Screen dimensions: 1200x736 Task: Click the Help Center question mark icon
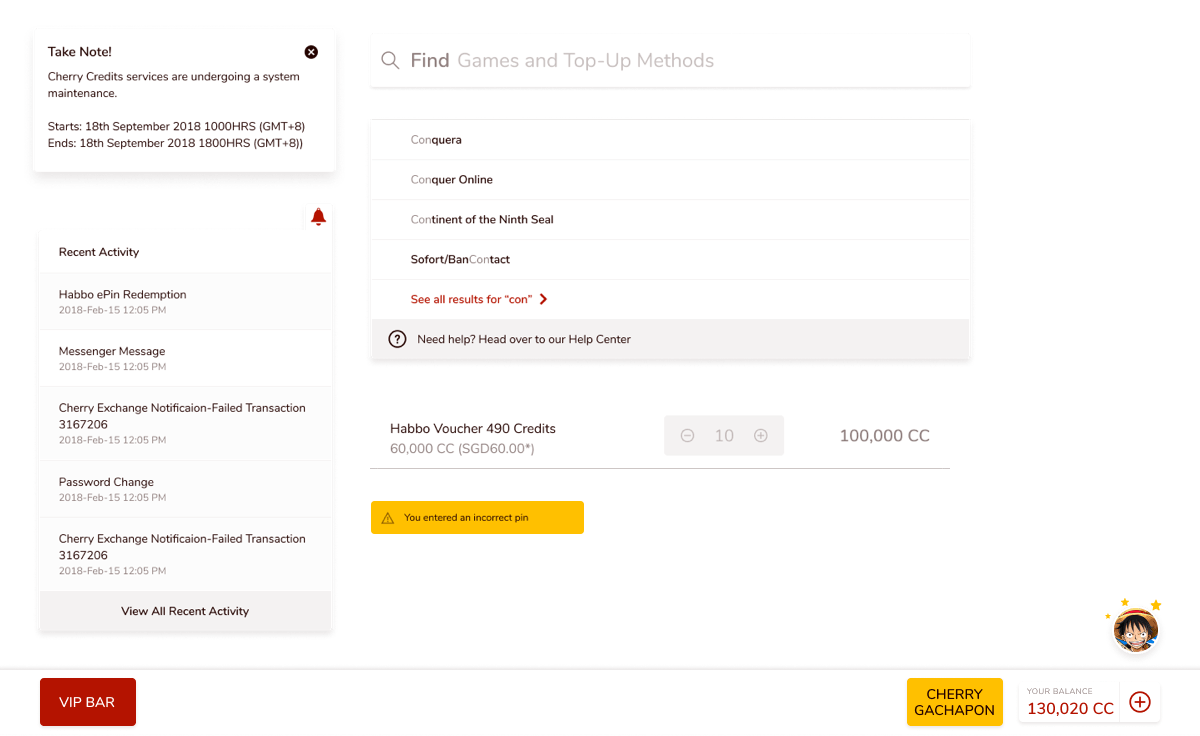tap(397, 339)
